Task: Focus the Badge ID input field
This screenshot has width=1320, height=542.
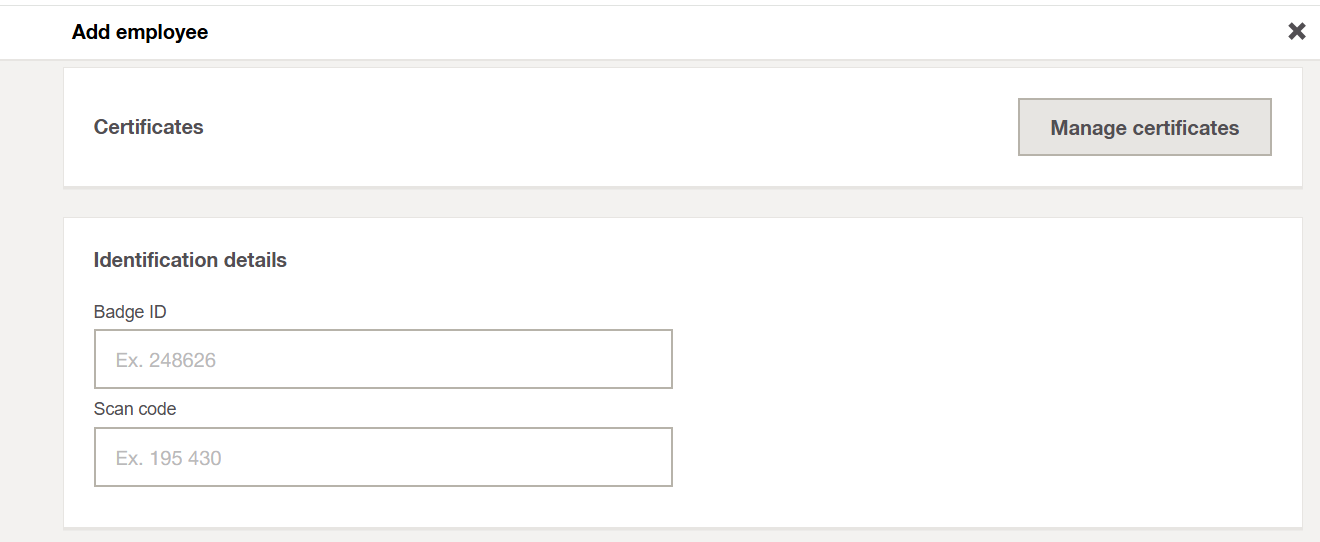Action: tap(383, 359)
